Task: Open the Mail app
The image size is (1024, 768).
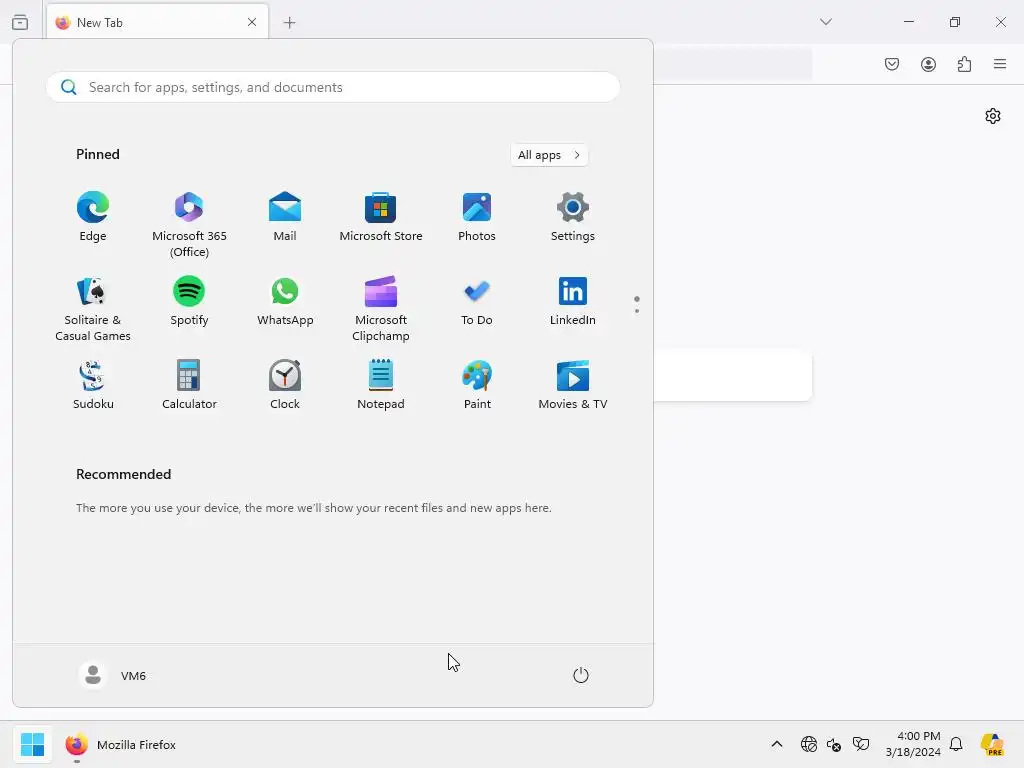Action: pos(285,217)
